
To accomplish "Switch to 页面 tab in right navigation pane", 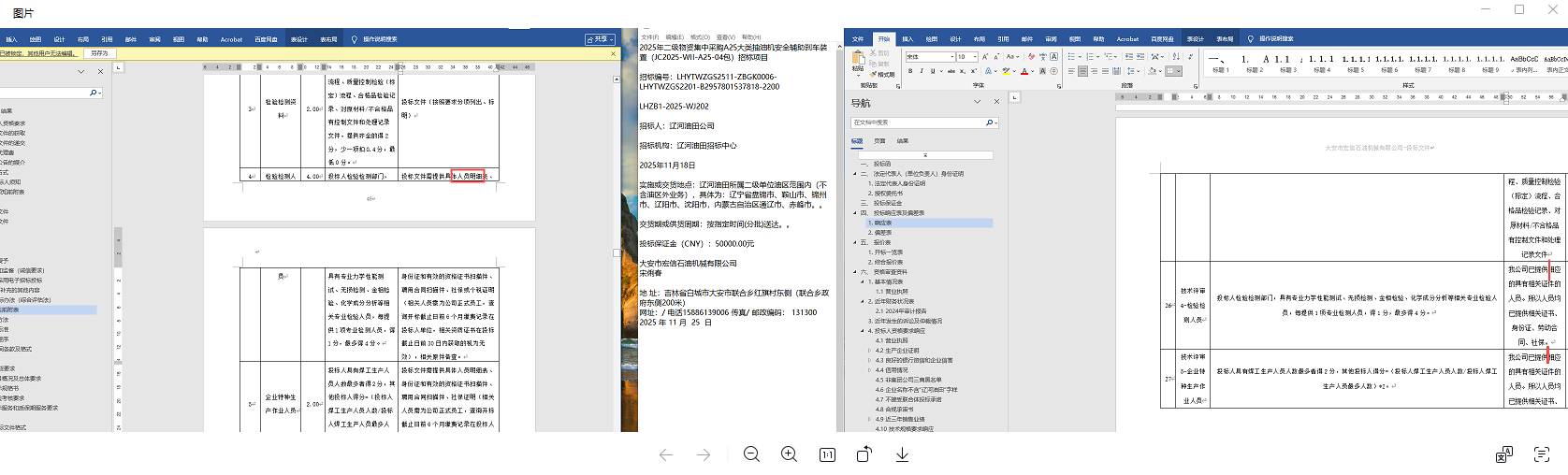I will point(879,141).
